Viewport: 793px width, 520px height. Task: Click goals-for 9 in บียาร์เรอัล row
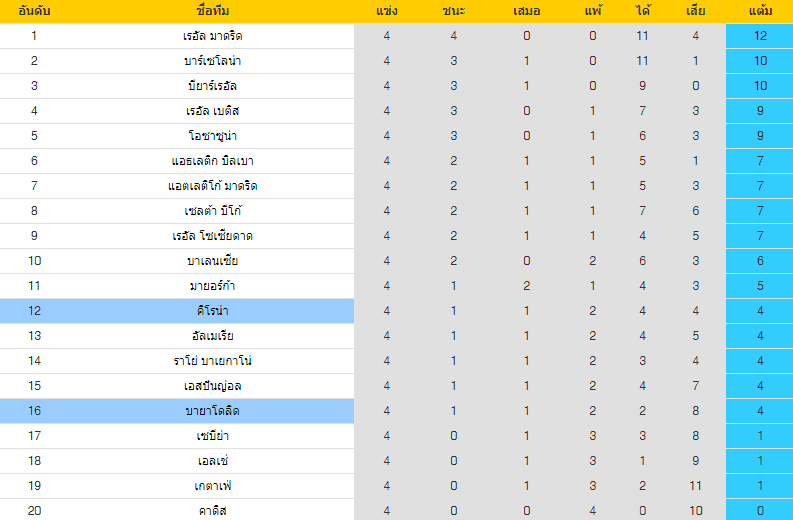tap(642, 85)
